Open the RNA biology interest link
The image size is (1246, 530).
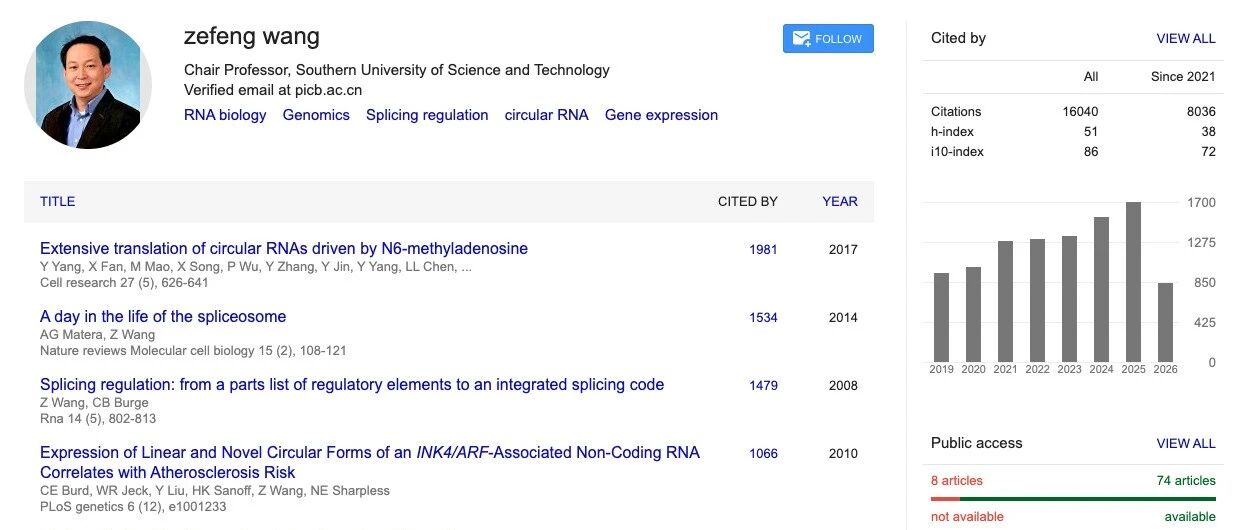click(x=225, y=115)
